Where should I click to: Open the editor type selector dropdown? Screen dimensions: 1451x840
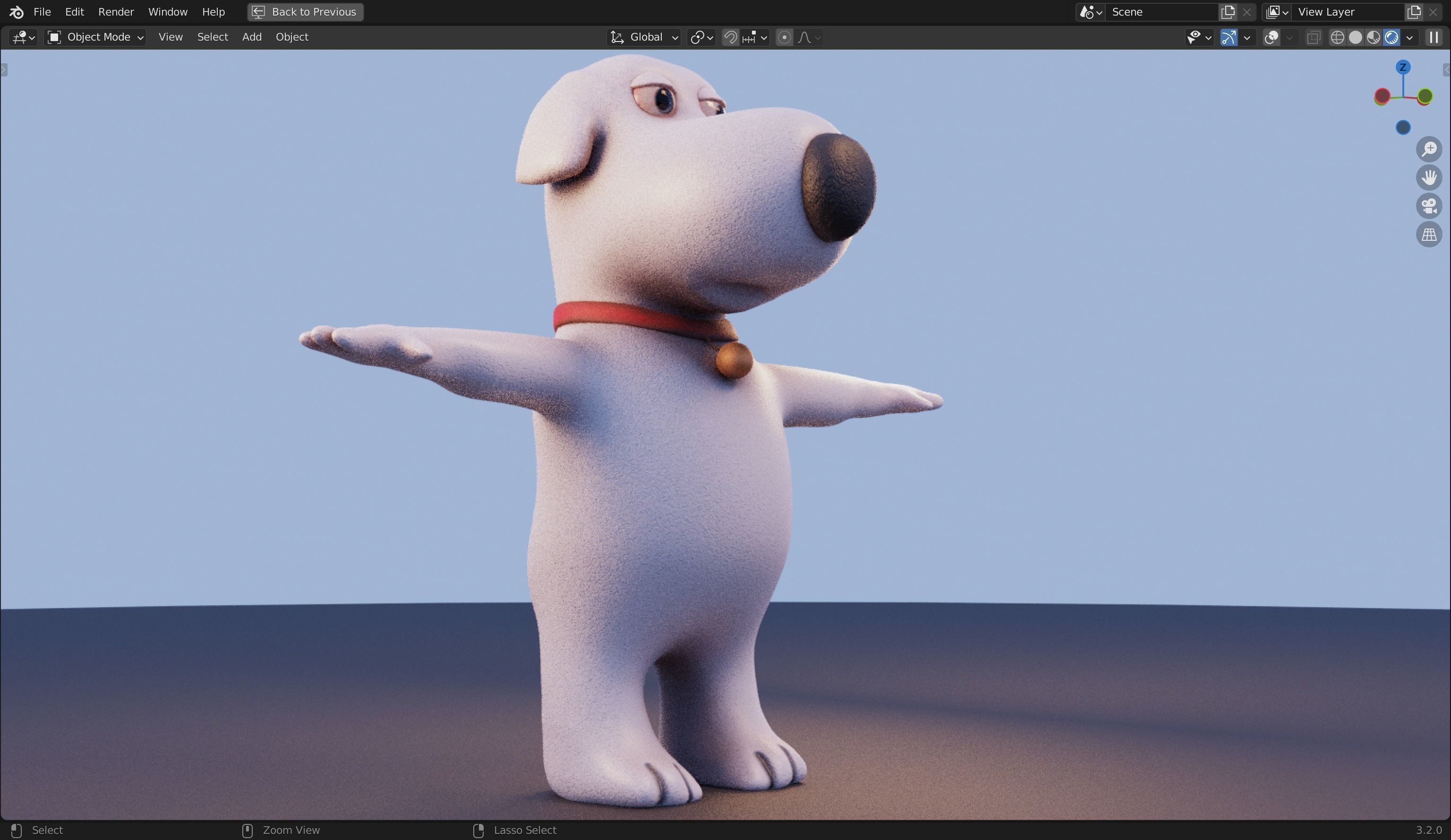(x=24, y=37)
